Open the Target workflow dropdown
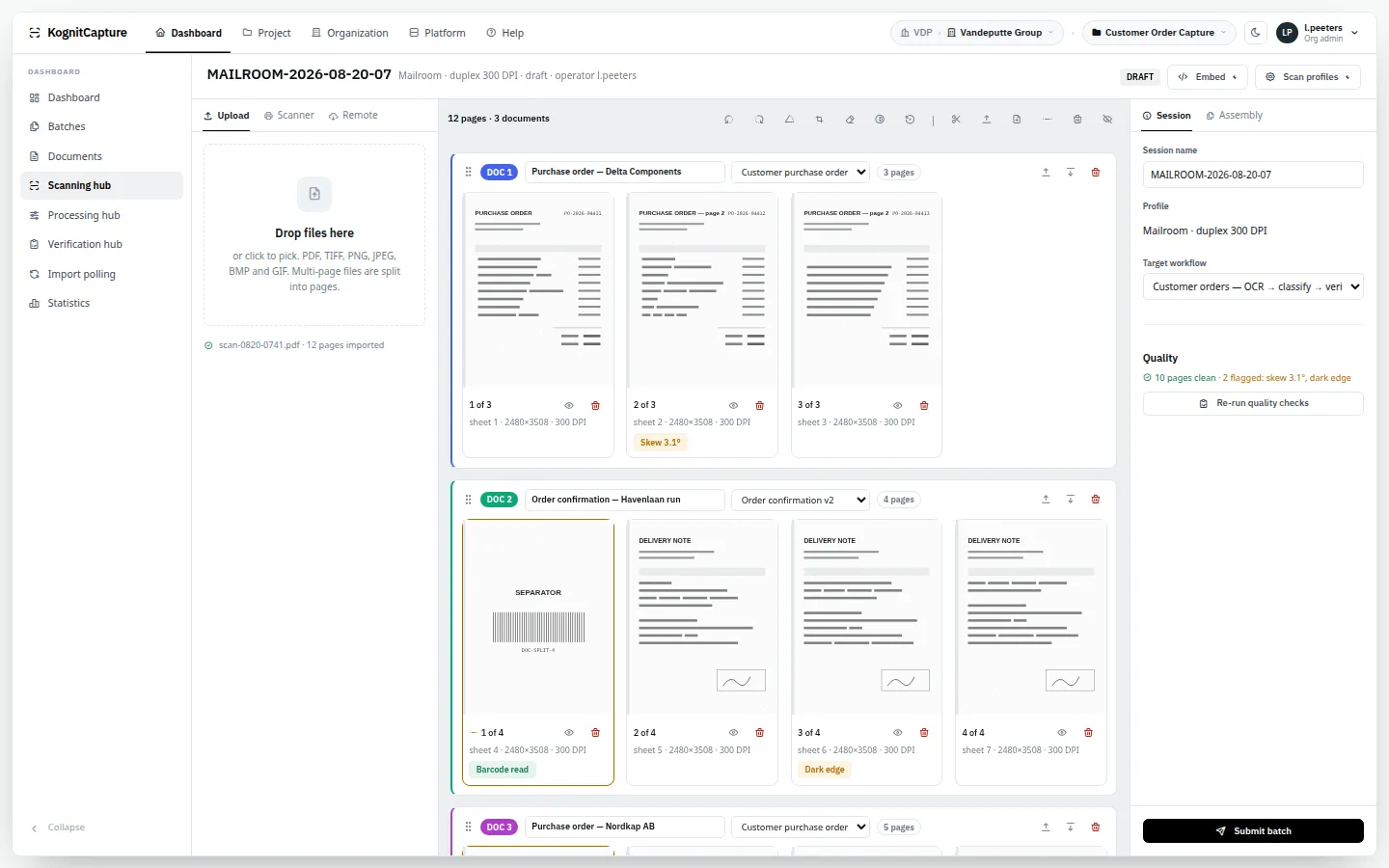The width and height of the screenshot is (1389, 868). coord(1253,286)
